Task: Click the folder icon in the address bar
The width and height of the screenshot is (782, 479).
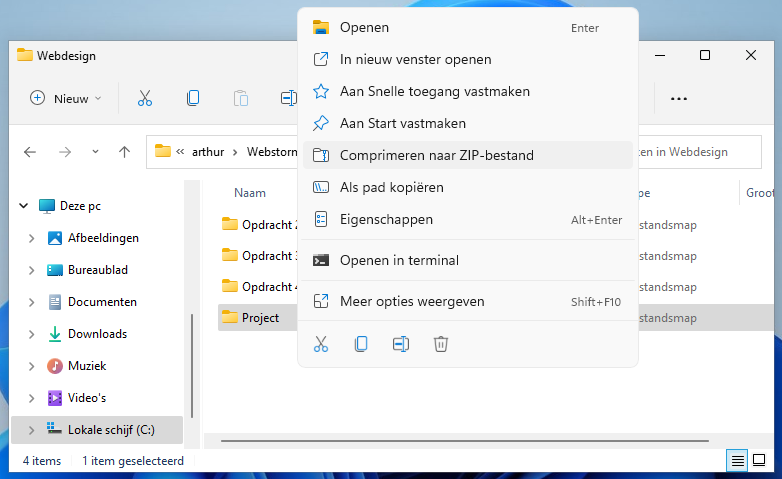Action: click(163, 151)
